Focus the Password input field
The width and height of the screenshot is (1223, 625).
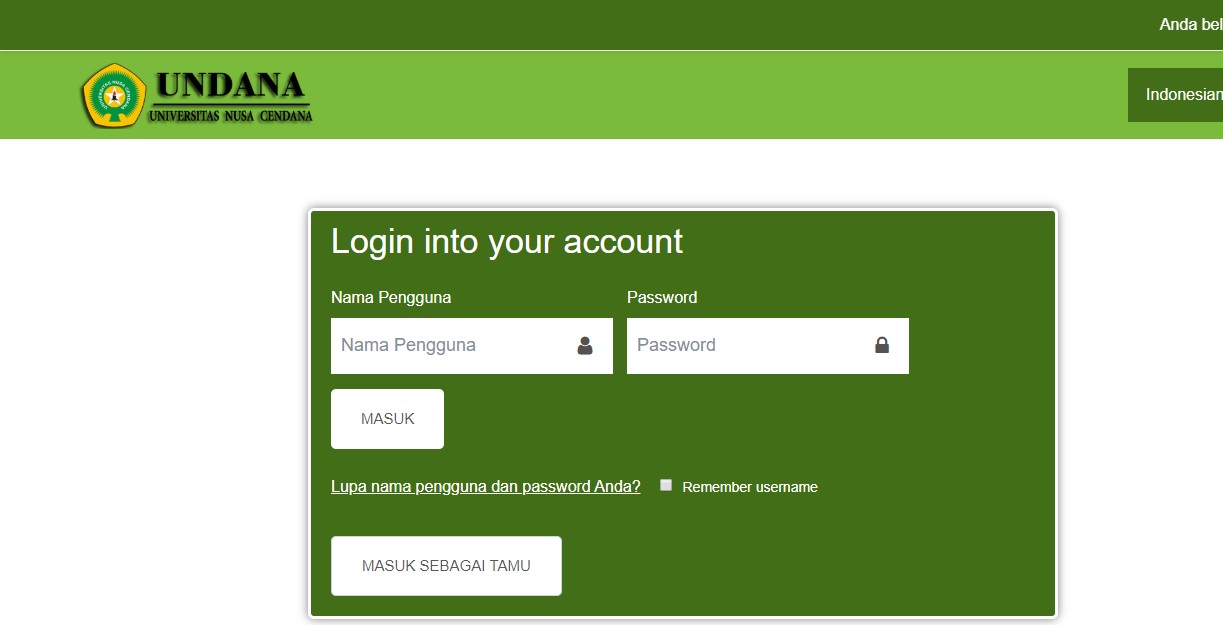[768, 346]
